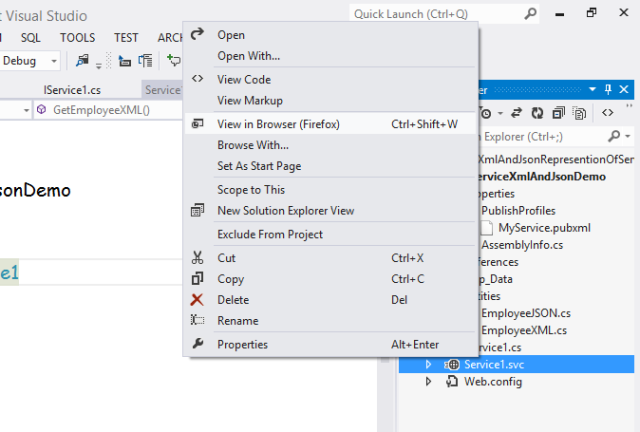Click Sync with Active Document icon

coord(516,113)
